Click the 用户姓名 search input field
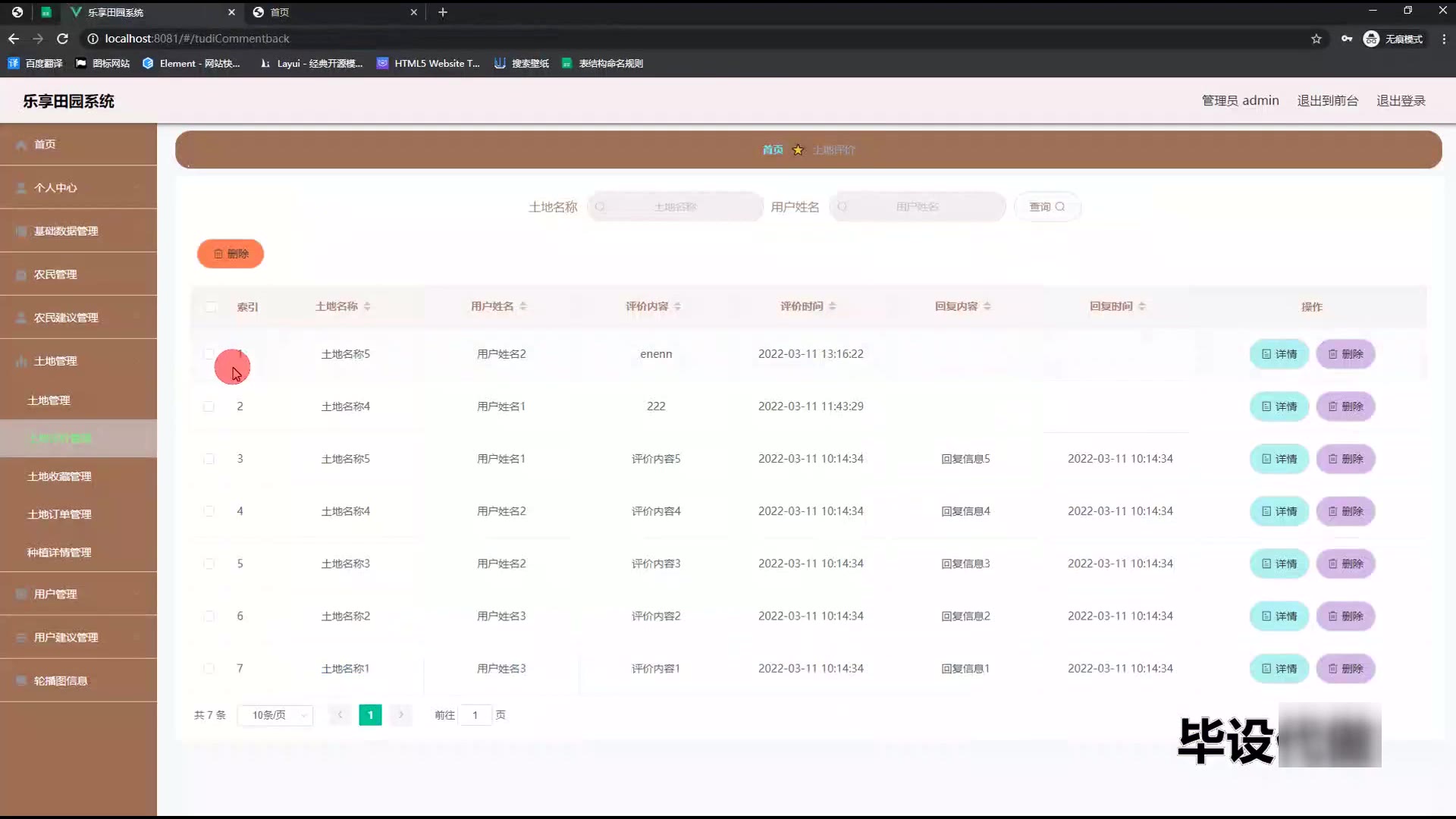 tap(918, 206)
